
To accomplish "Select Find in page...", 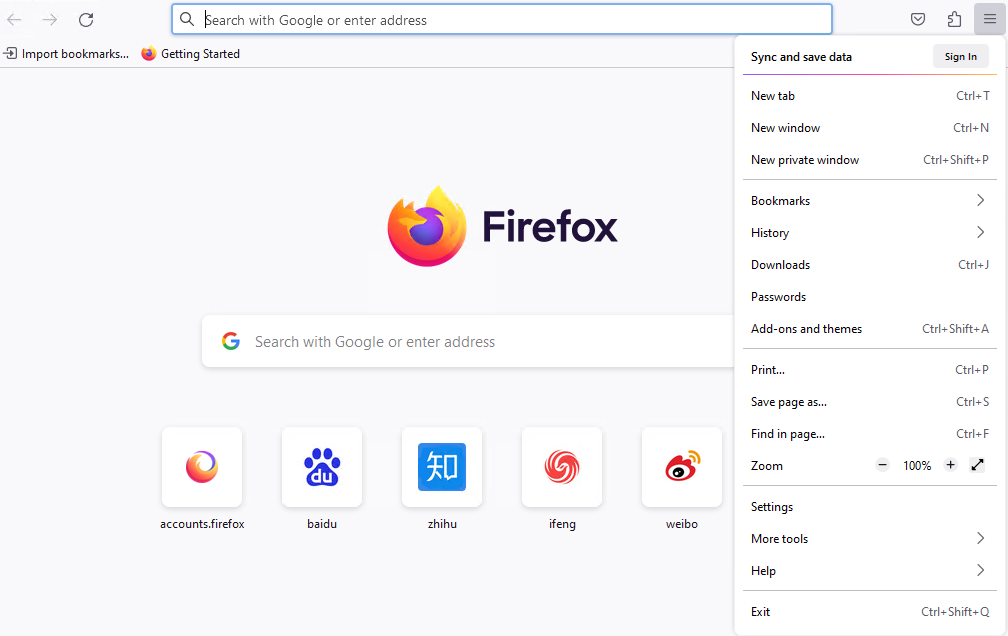I will click(x=870, y=434).
